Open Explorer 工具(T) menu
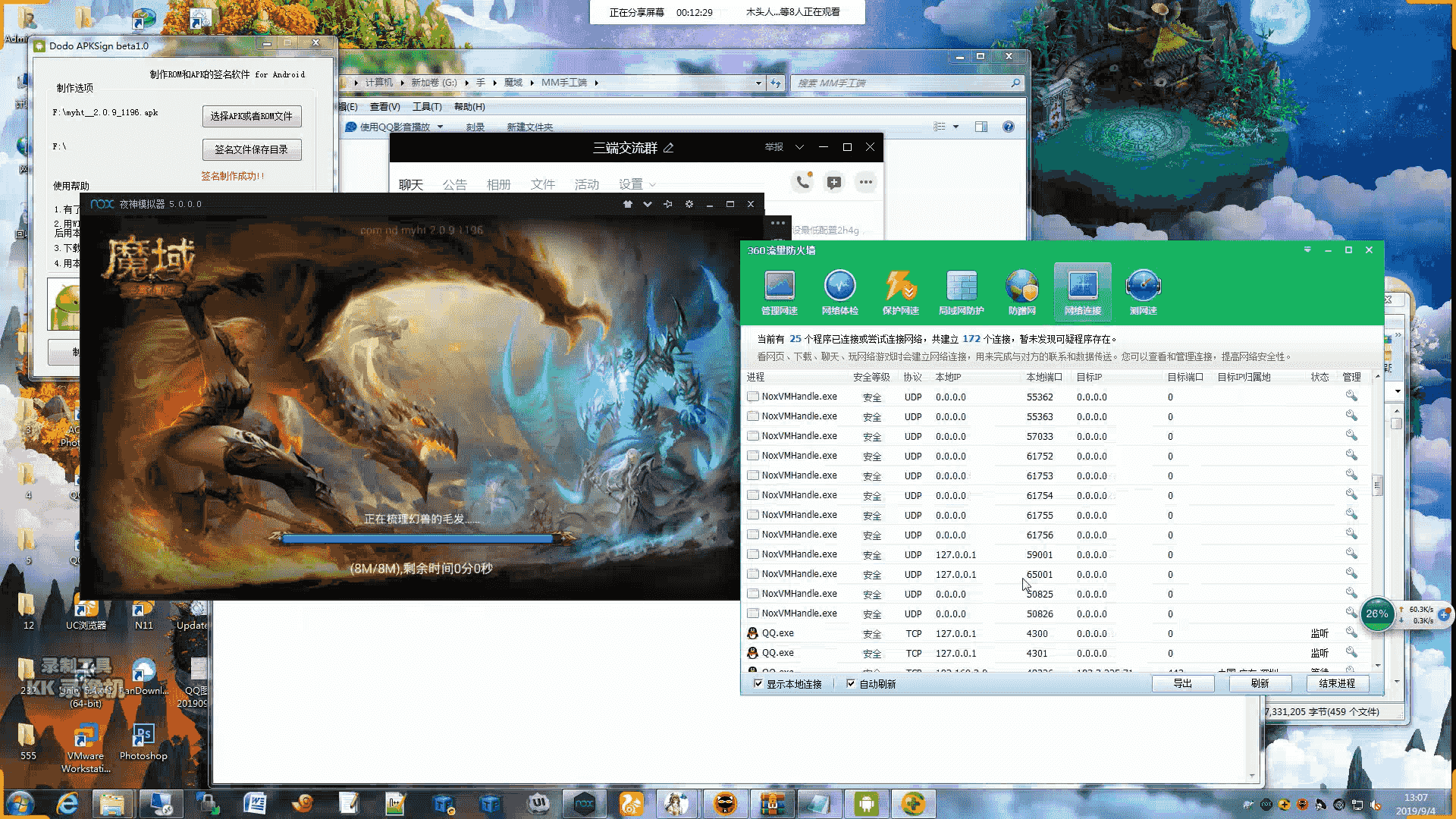This screenshot has width=1456, height=819. (427, 107)
